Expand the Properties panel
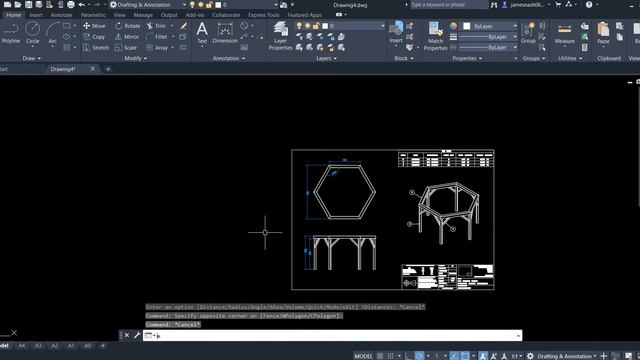The width and height of the screenshot is (640, 360). click(467, 58)
